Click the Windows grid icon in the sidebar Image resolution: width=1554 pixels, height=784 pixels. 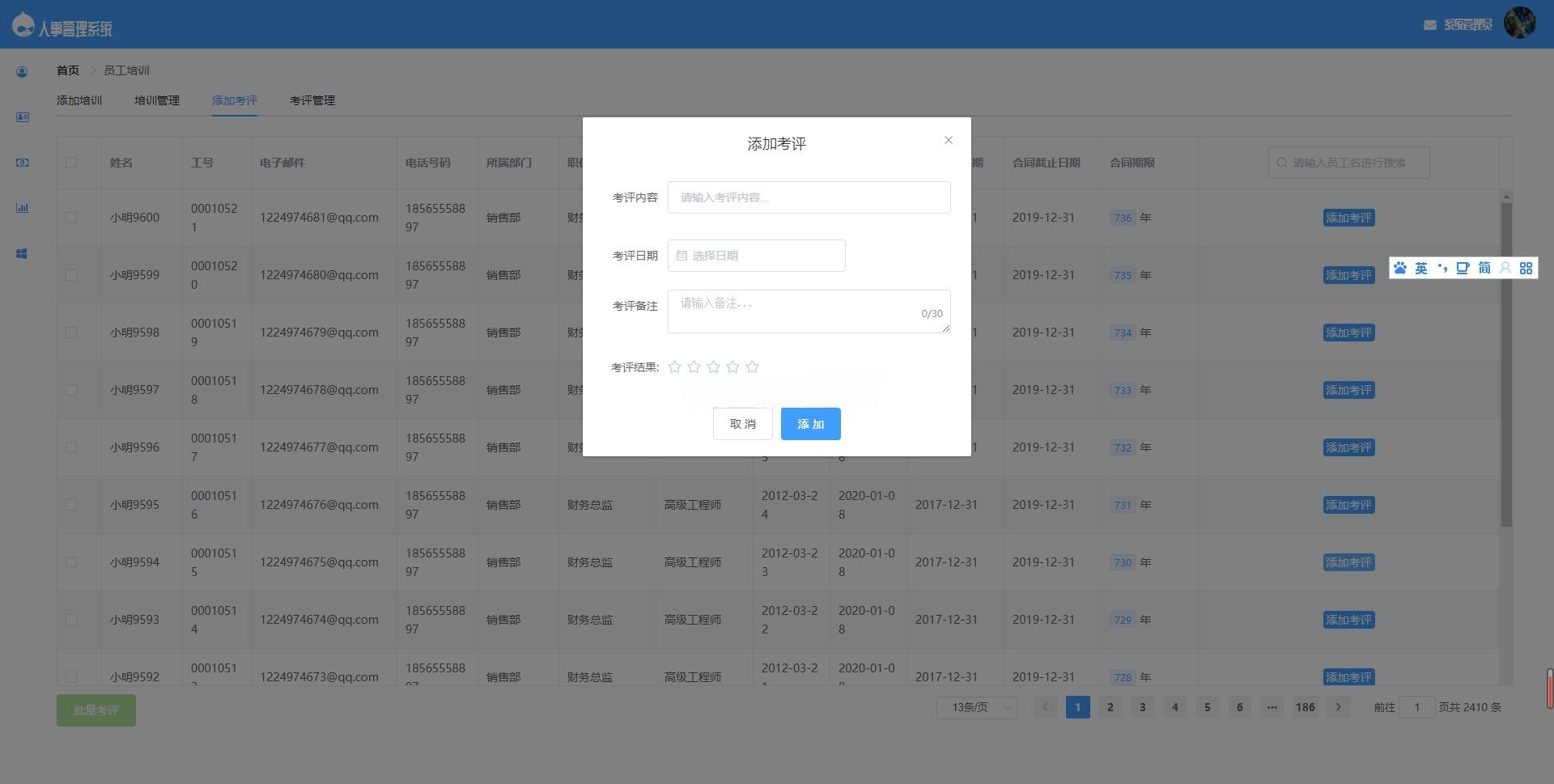(x=22, y=253)
